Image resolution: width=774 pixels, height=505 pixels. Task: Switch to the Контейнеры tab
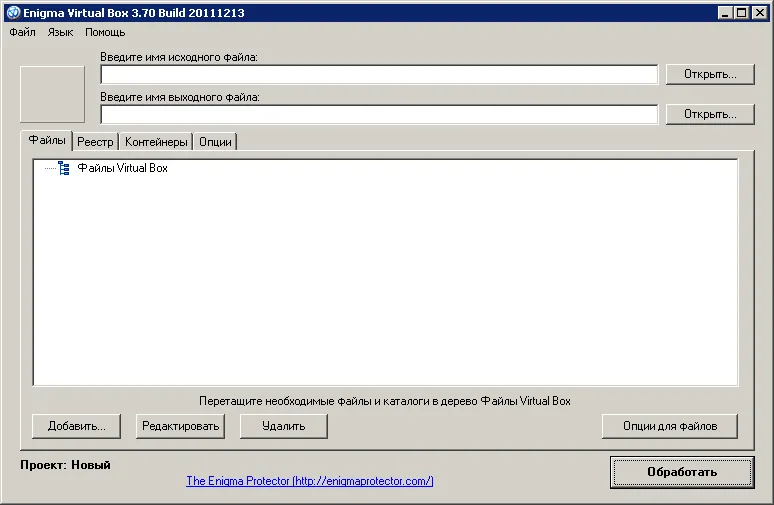(156, 142)
